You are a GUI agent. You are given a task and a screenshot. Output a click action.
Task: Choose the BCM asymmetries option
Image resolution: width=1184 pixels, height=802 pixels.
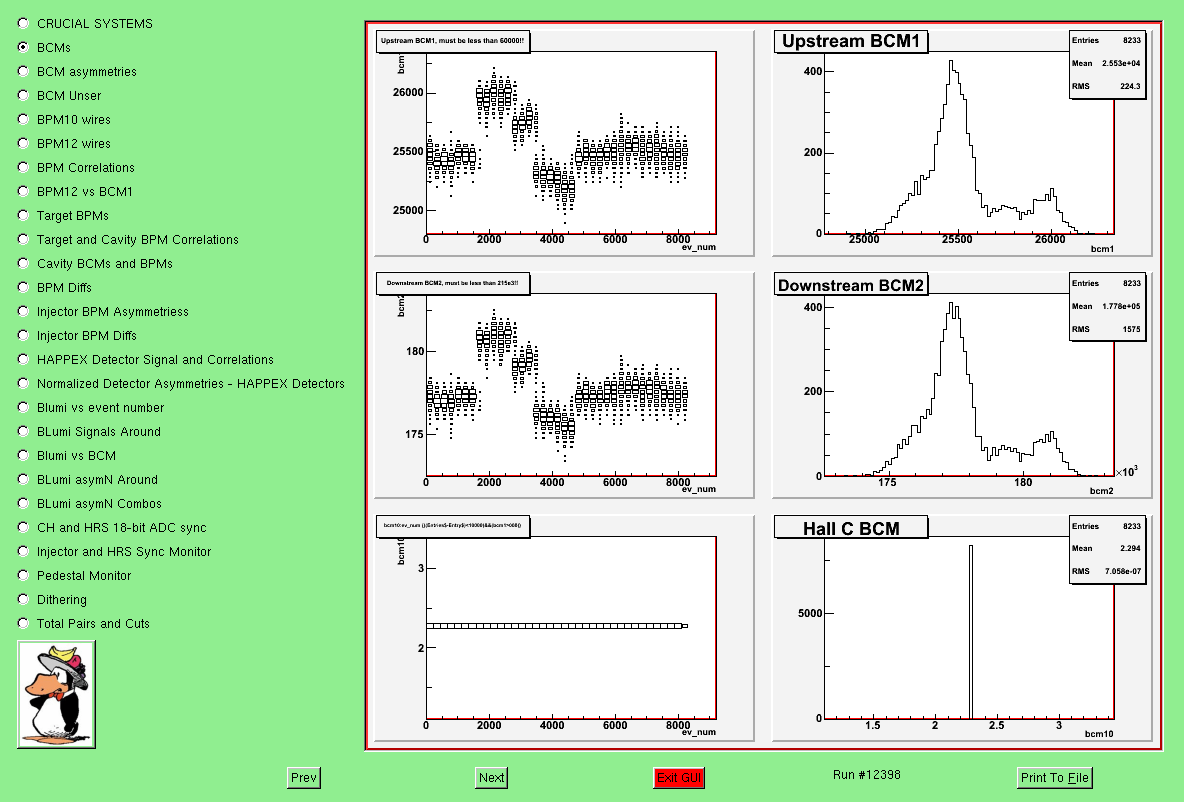click(23, 72)
